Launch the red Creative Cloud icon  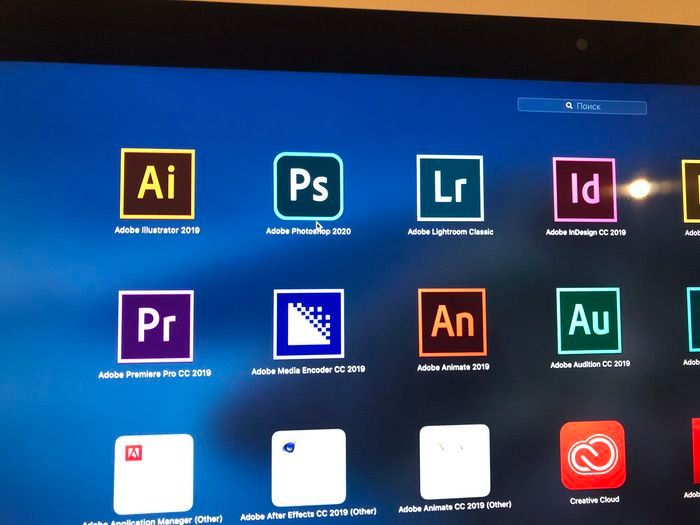click(x=592, y=455)
